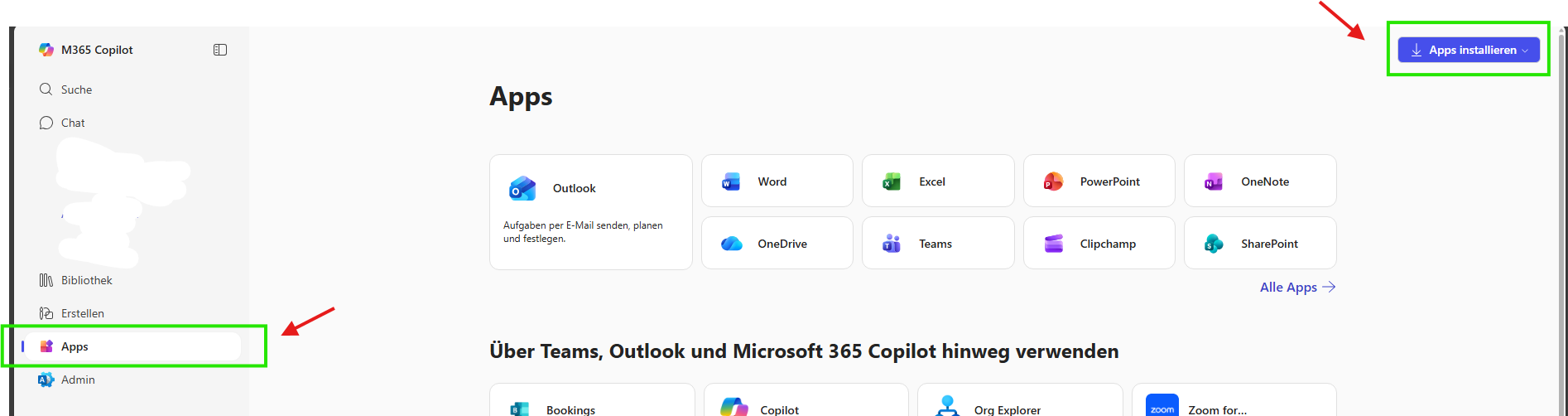This screenshot has width=1568, height=416.
Task: Open the OneNote label on its tile
Action: pyautogui.click(x=1265, y=181)
